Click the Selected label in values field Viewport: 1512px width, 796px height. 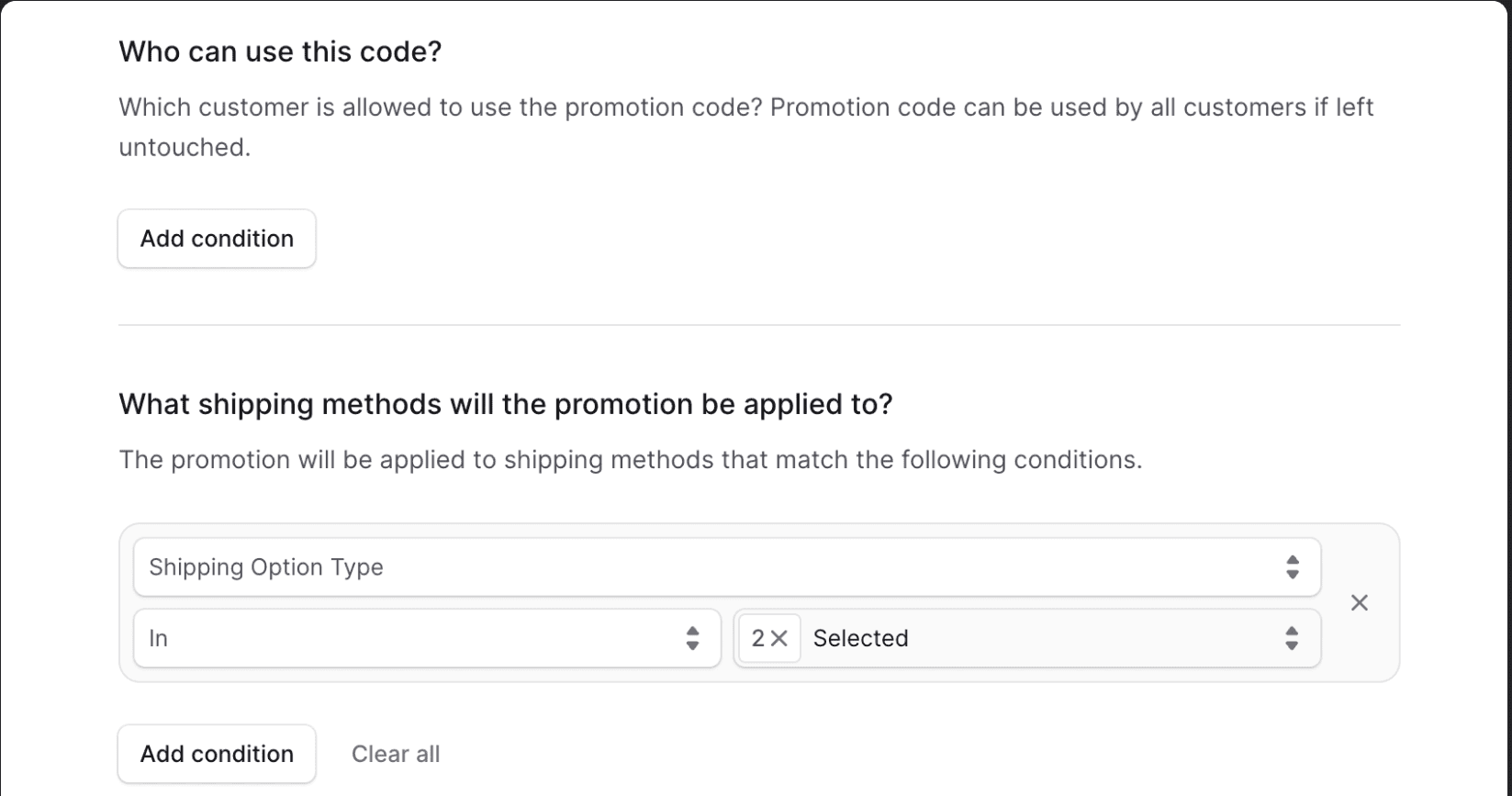tap(860, 639)
